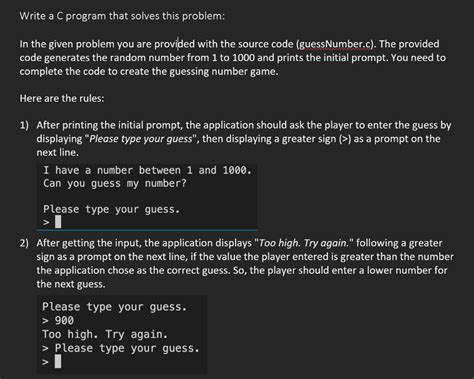Viewport: 474px width, 379px height.
Task: Click the italic 'Please type your guess' phrase
Action: [x=141, y=139]
